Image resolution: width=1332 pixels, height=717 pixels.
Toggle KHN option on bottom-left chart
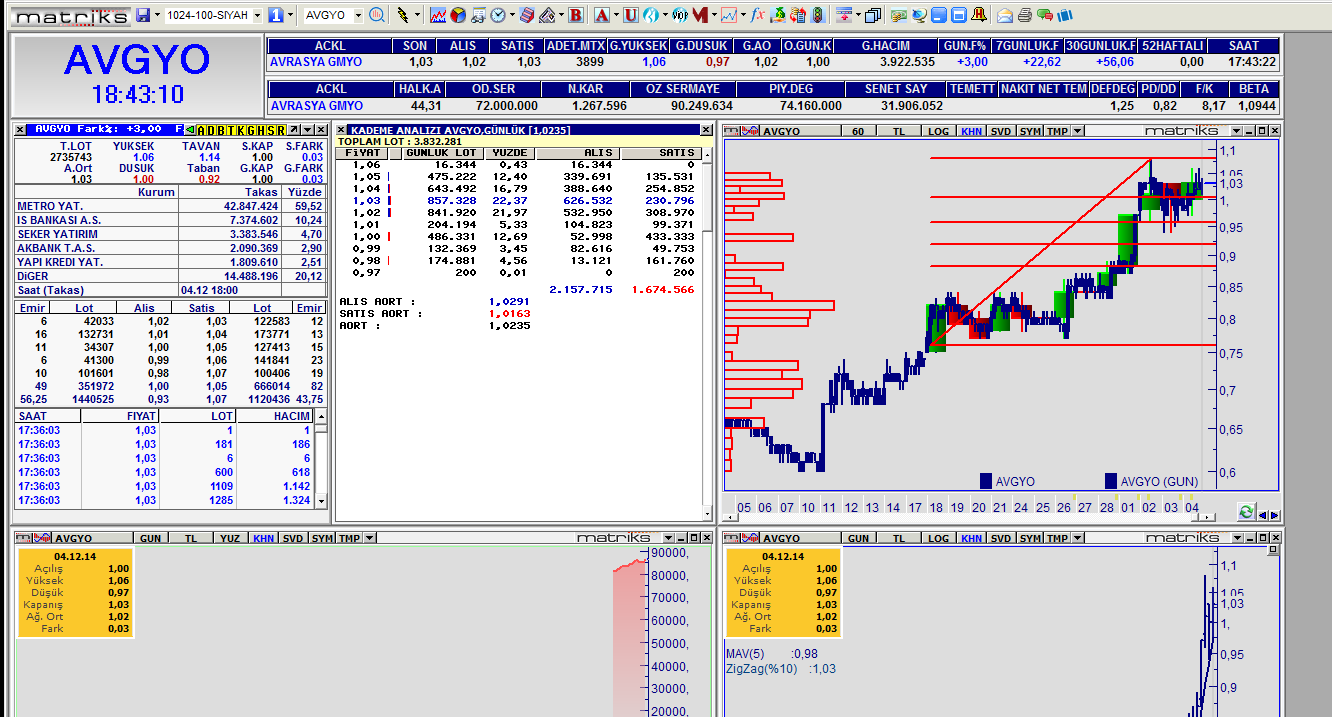(x=263, y=538)
